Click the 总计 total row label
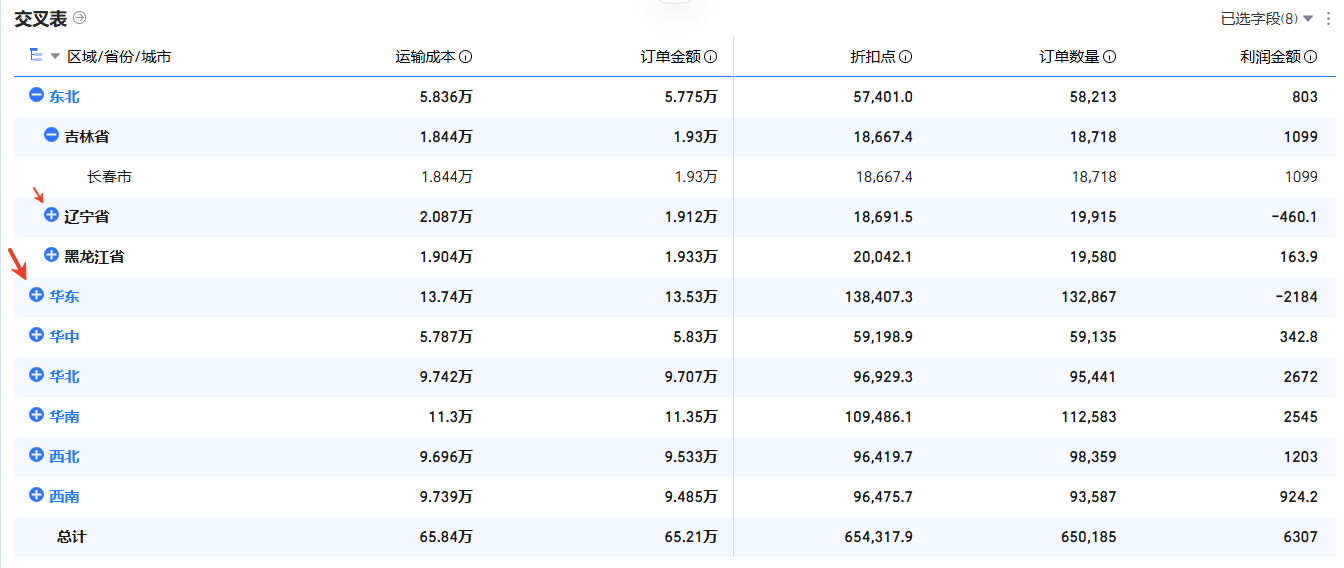1344x568 pixels. [x=72, y=537]
